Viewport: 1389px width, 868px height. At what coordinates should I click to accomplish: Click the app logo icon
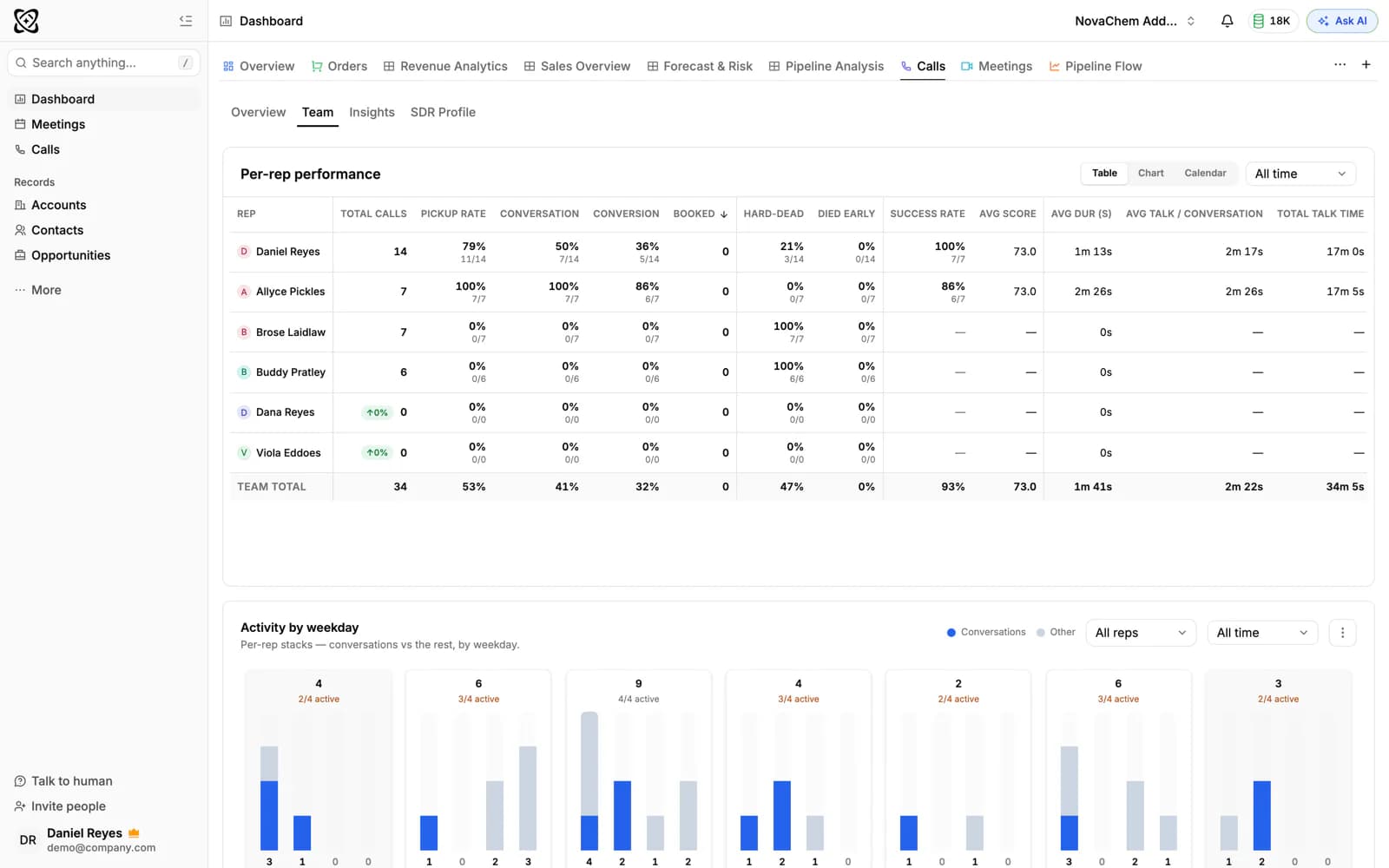26,21
